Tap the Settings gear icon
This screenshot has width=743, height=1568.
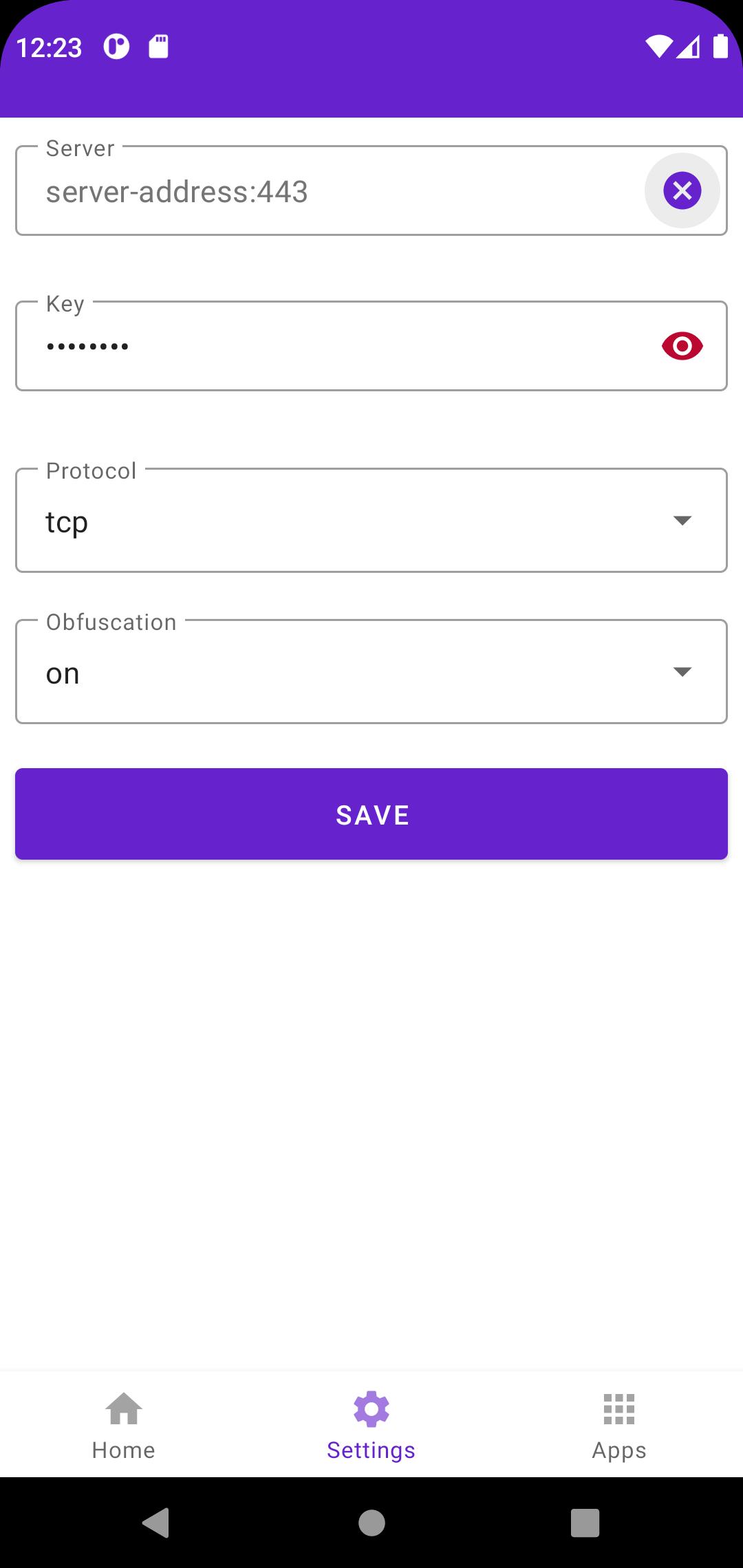pos(371,1409)
